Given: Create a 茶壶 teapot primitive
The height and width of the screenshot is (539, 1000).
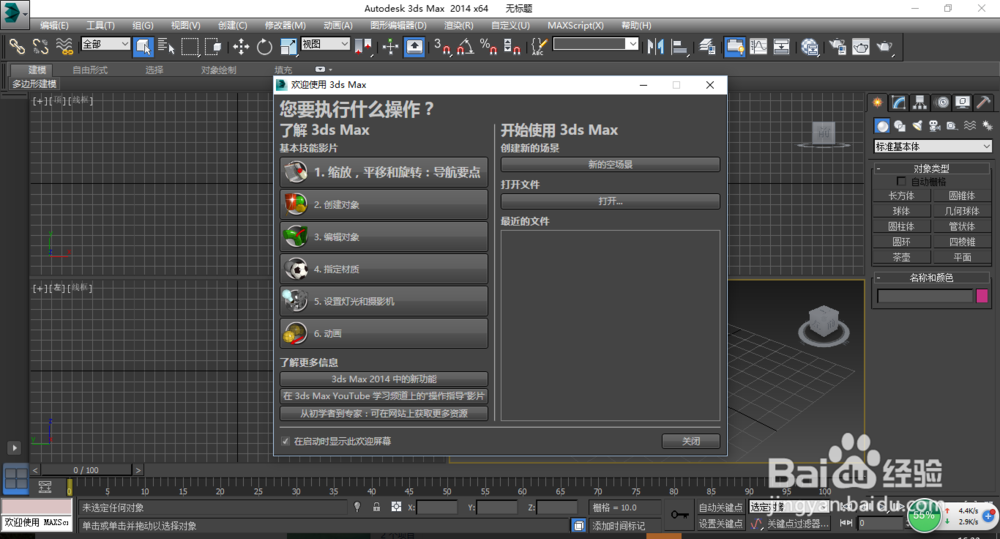Looking at the screenshot, I should point(901,257).
